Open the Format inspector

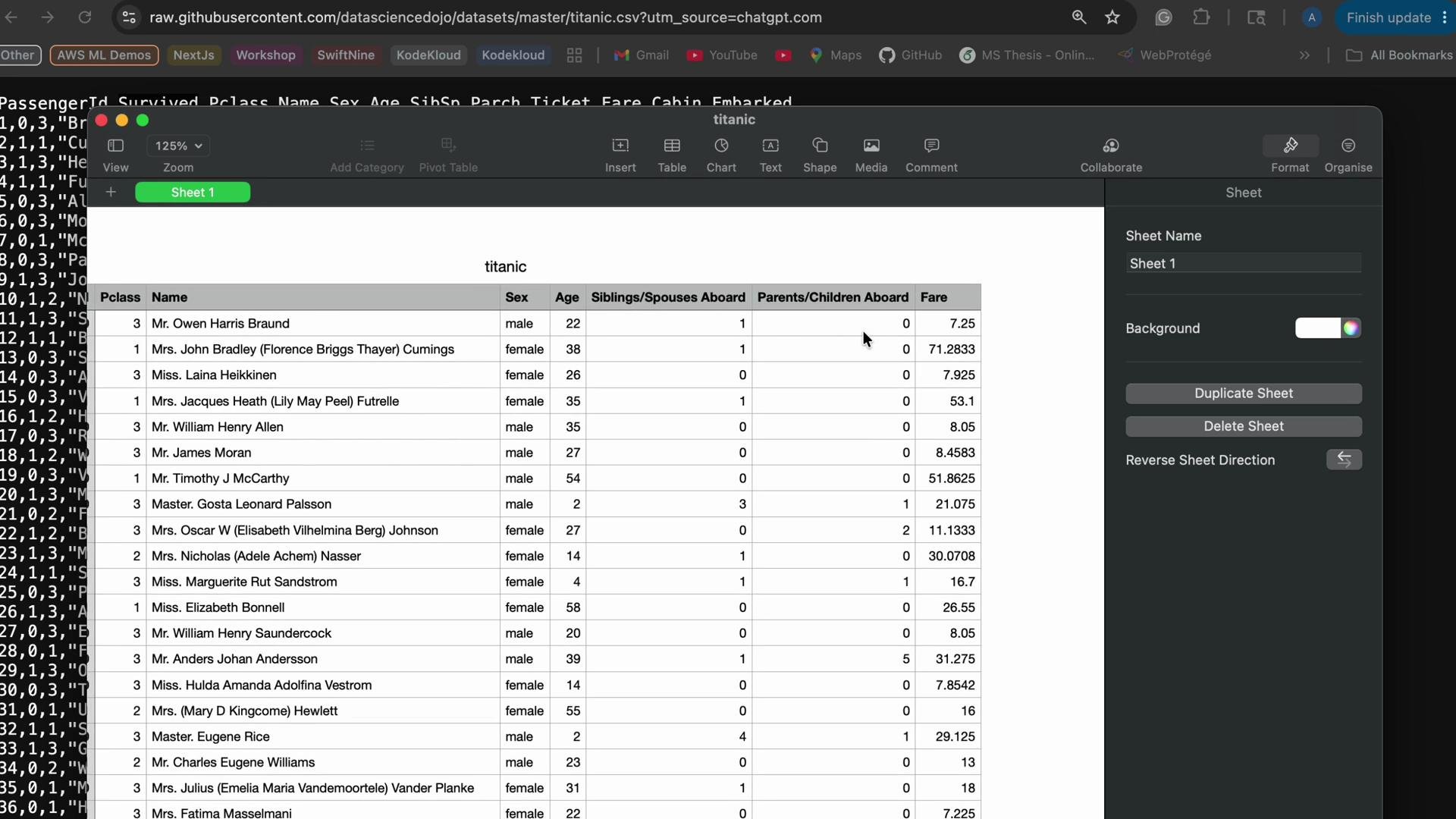(1290, 145)
